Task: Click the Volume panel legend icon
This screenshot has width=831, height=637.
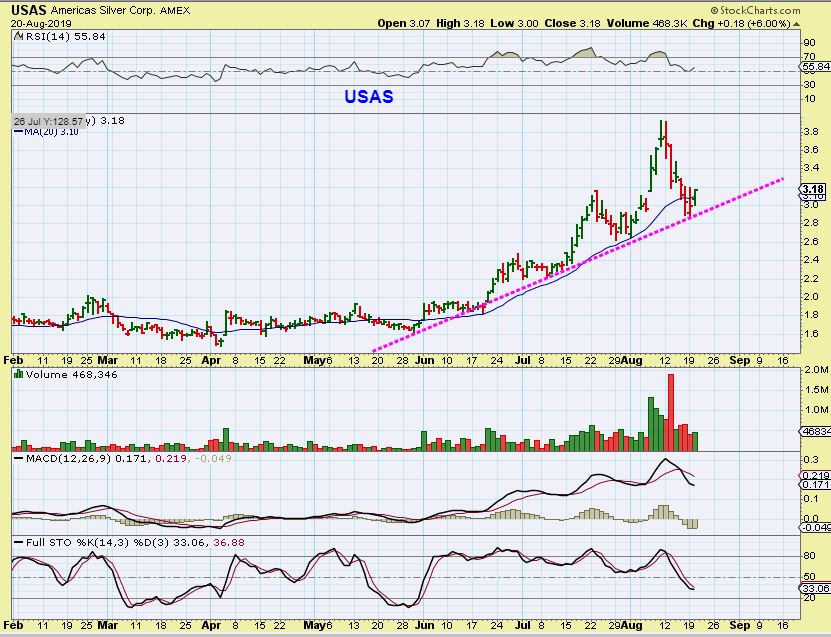Action: click(18, 374)
